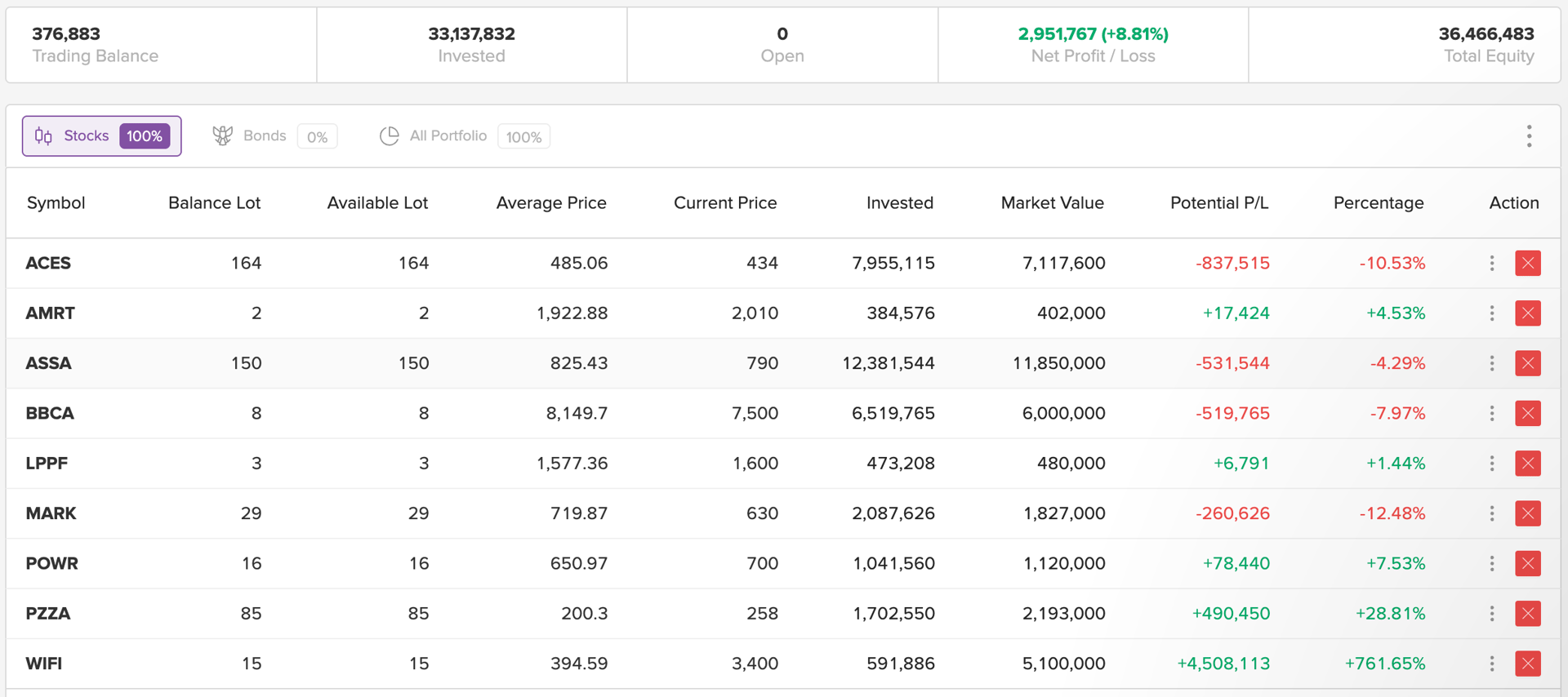Click AMRT current price 2,010

click(x=755, y=313)
